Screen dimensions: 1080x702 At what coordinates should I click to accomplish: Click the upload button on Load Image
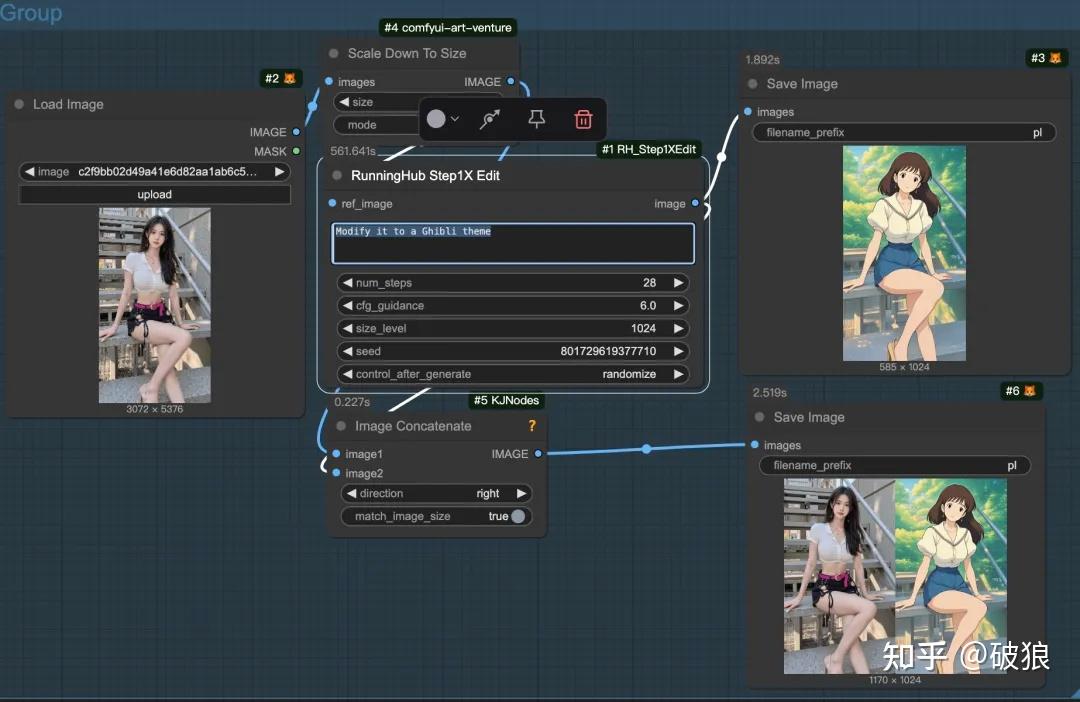[154, 194]
